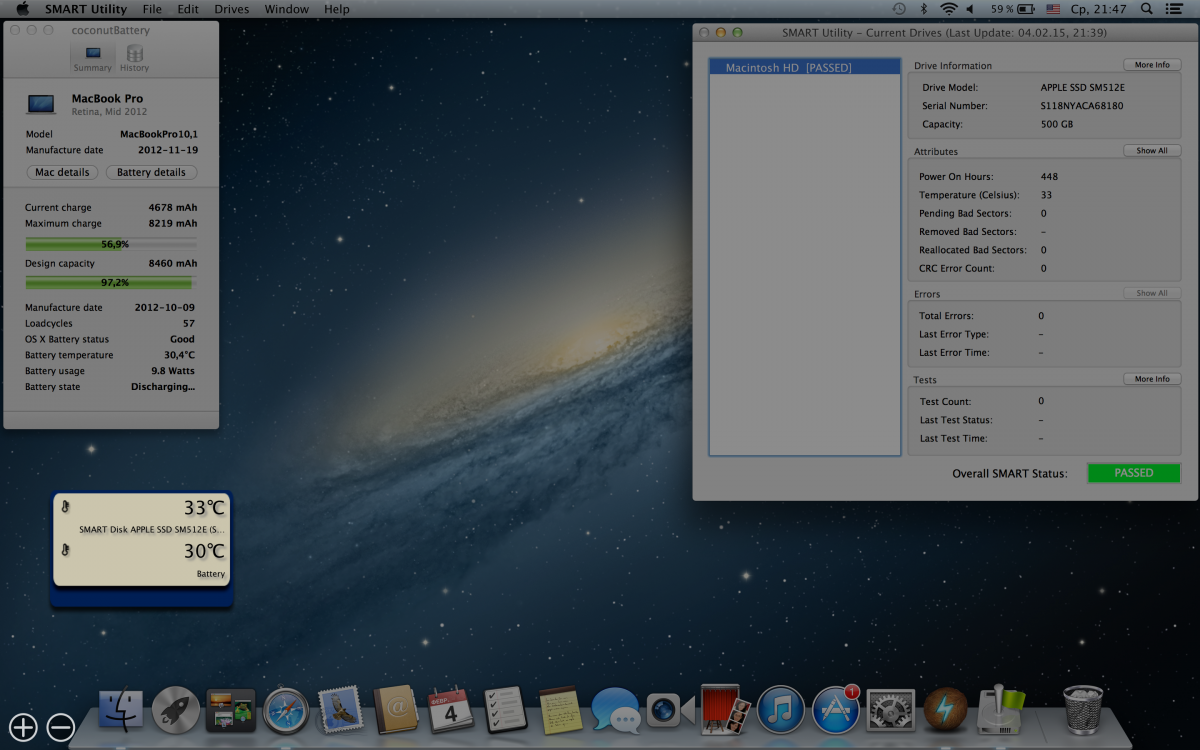Click the Loadcycles value 57
The width and height of the screenshot is (1200, 750).
(189, 323)
